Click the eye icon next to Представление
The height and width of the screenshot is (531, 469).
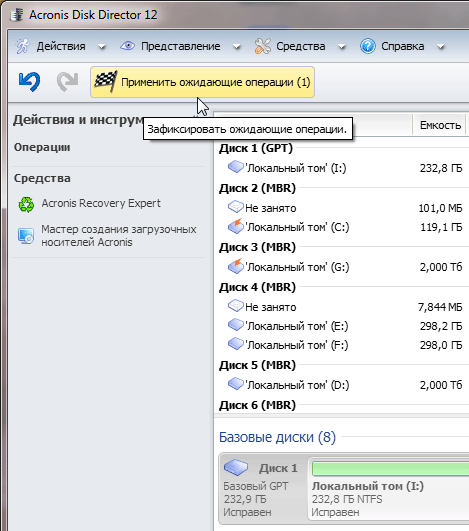[x=128, y=46]
